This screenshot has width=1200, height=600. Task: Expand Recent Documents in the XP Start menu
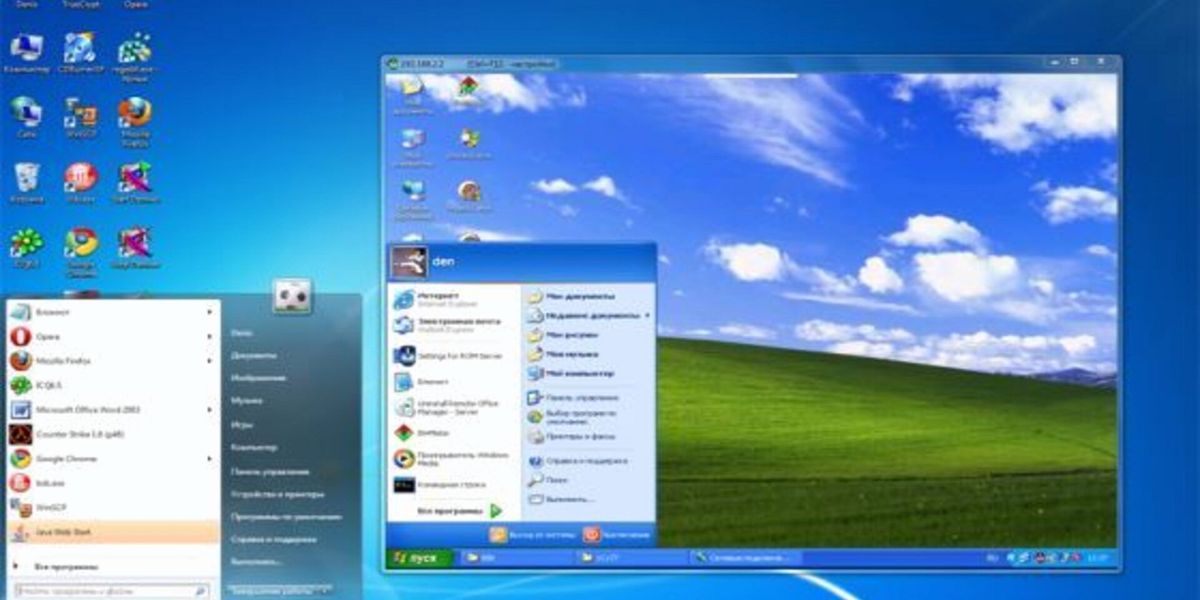click(589, 315)
